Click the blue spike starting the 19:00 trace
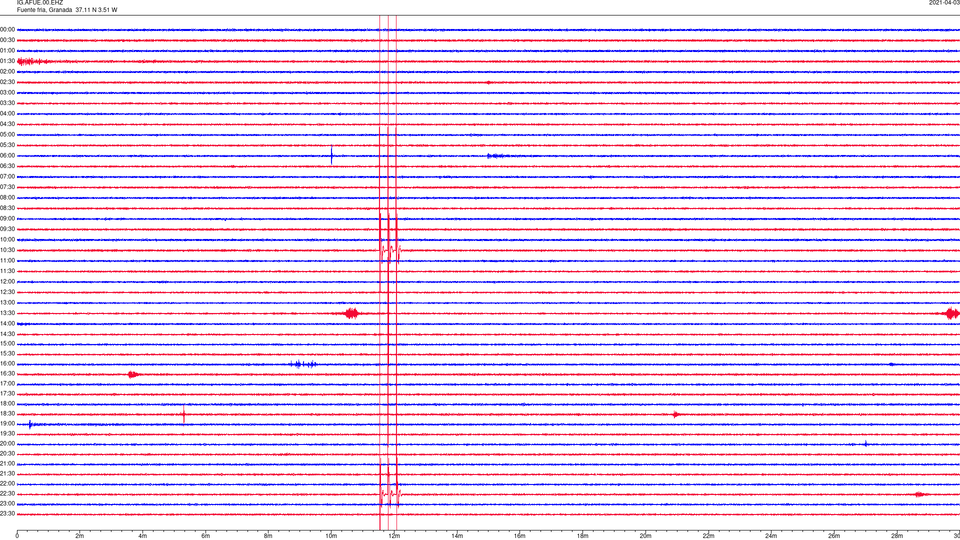The height and width of the screenshot is (540, 960). [x=30, y=424]
